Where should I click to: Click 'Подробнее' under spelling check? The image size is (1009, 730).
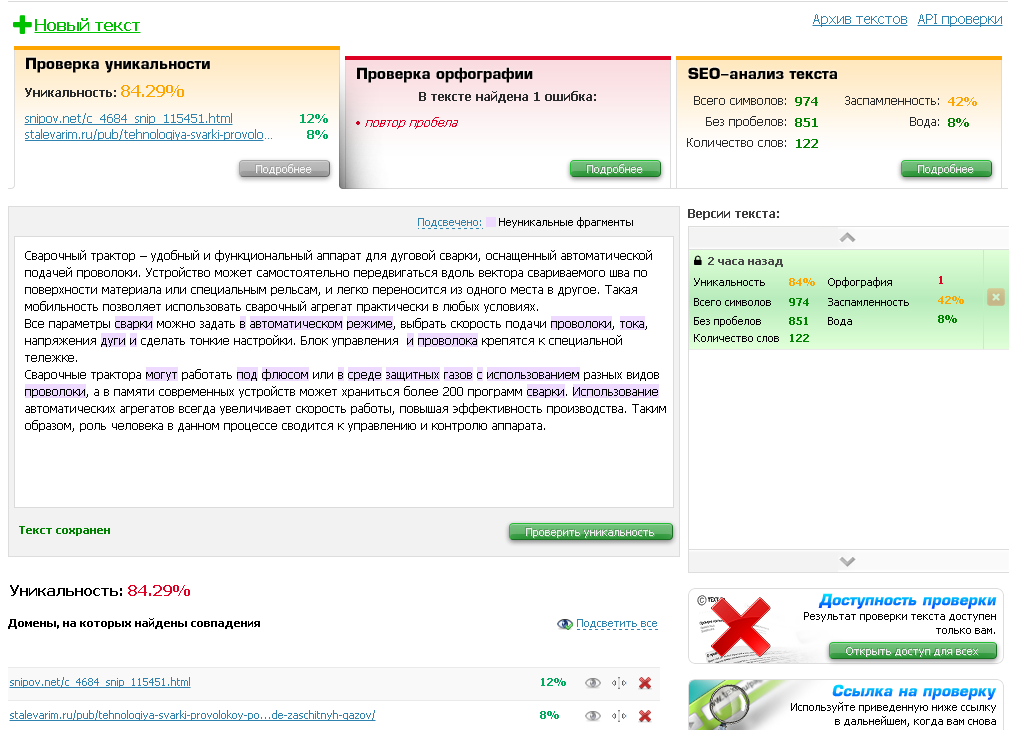pos(615,169)
